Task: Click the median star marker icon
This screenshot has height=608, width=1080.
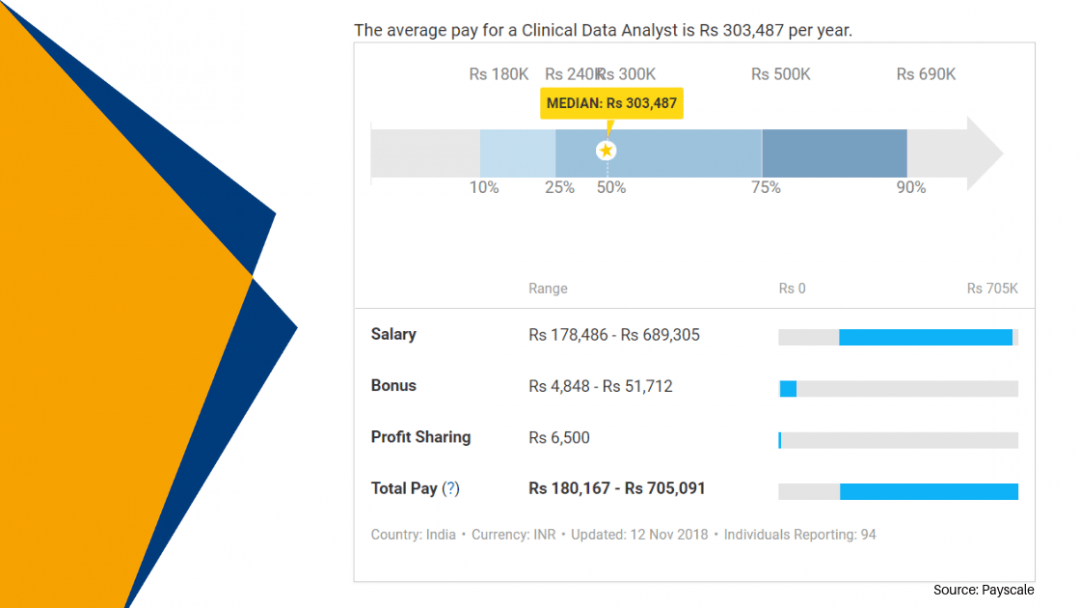Action: 606,150
